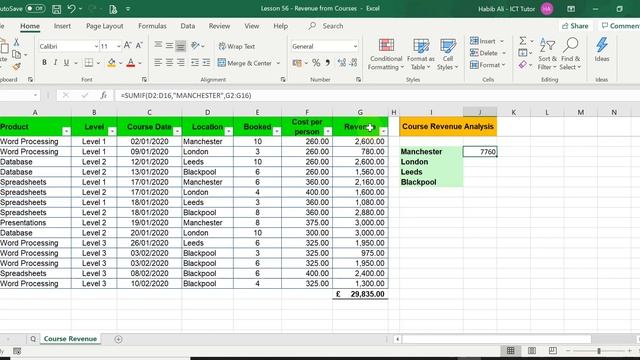Viewport: 640px width, 360px height.
Task: Click the Wrap Text button
Action: tap(237, 46)
